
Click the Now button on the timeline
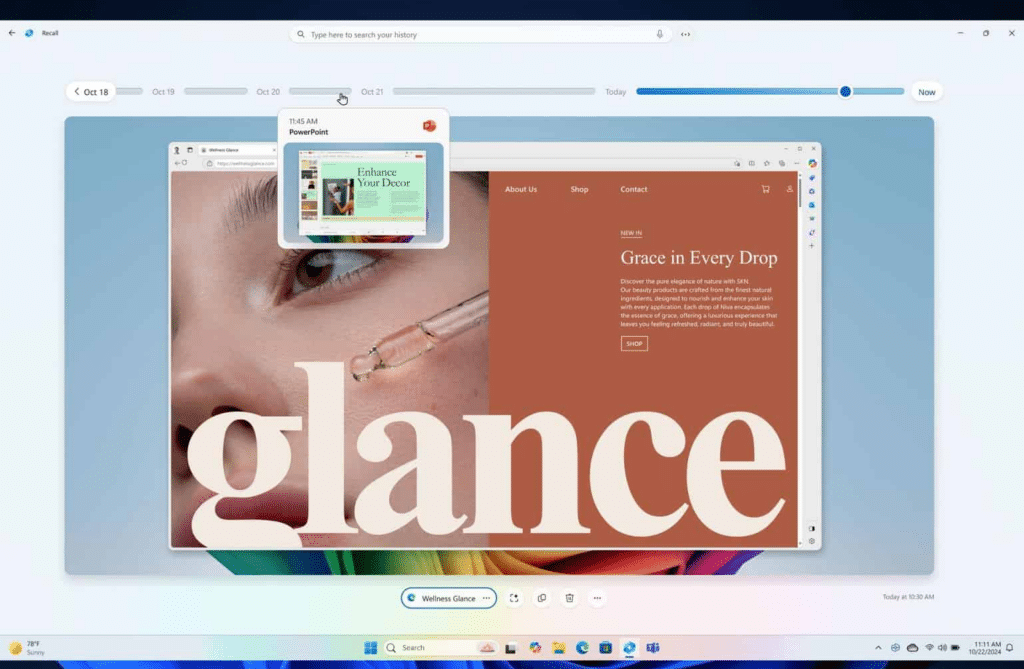click(926, 92)
